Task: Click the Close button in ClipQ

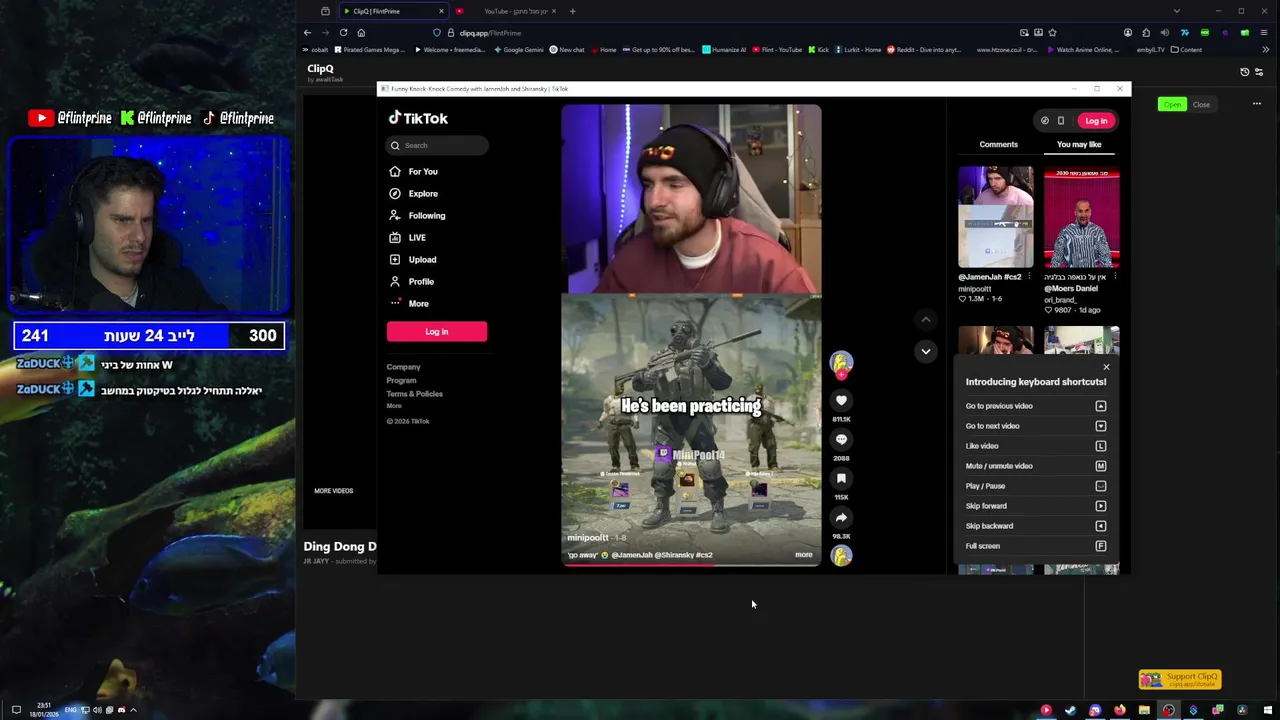Action: [1201, 104]
